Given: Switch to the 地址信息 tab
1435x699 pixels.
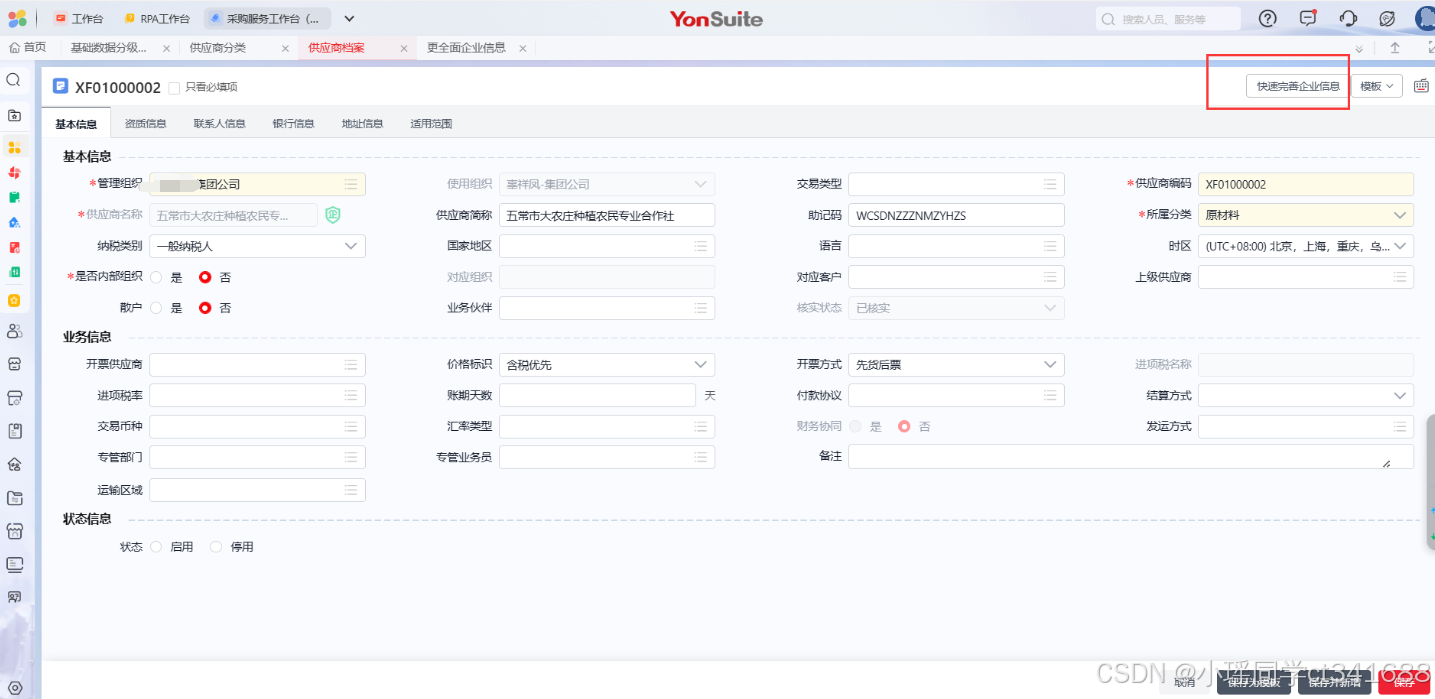Looking at the screenshot, I should point(362,124).
